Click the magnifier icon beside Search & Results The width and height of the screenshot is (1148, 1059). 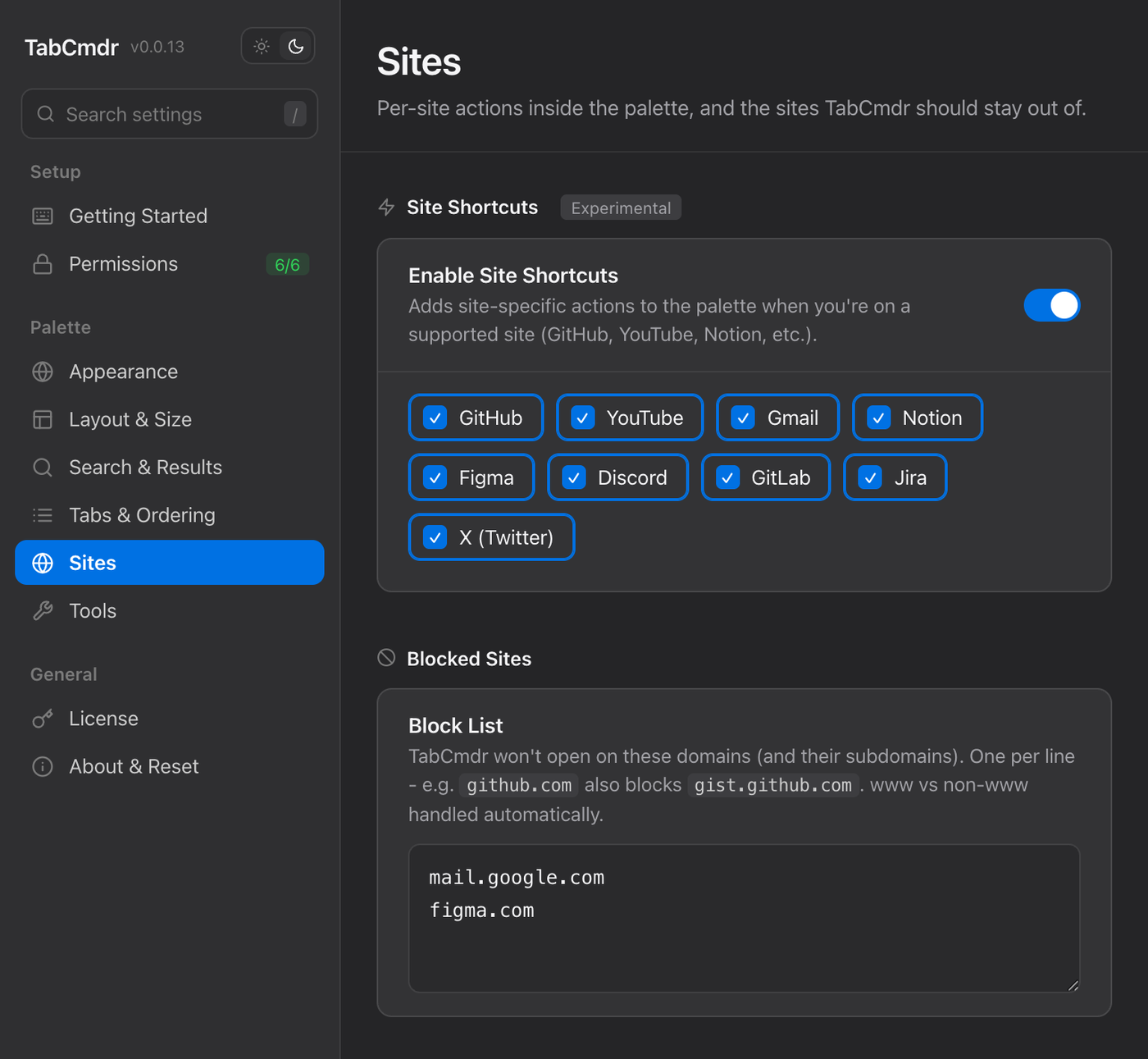pos(43,468)
